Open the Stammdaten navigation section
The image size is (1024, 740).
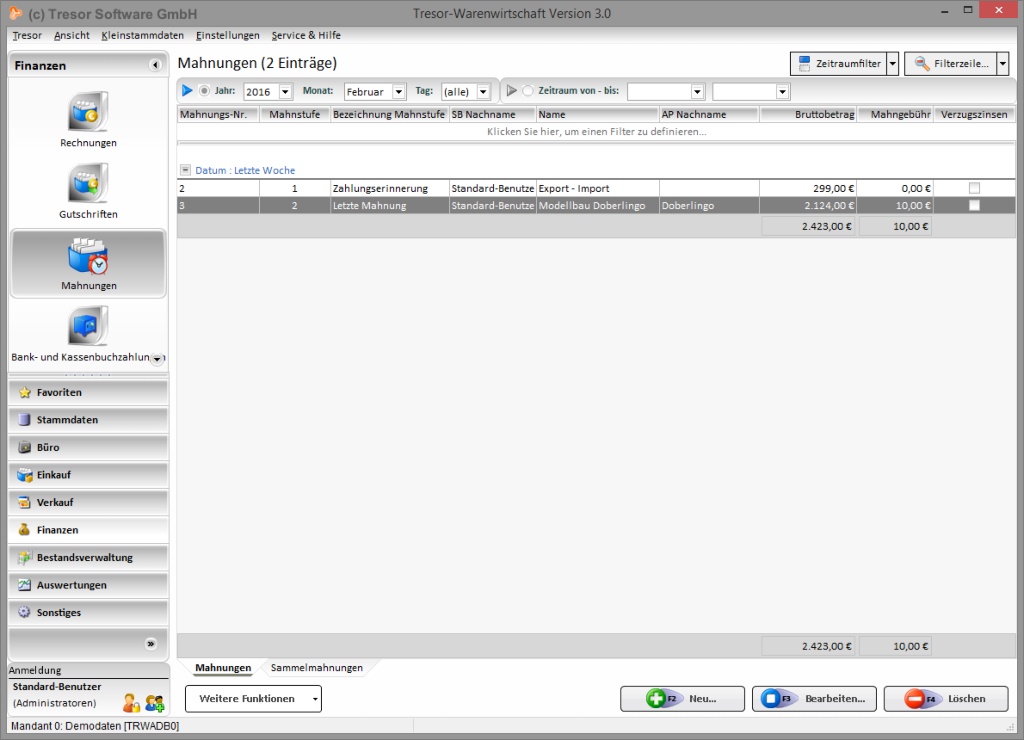click(88, 420)
